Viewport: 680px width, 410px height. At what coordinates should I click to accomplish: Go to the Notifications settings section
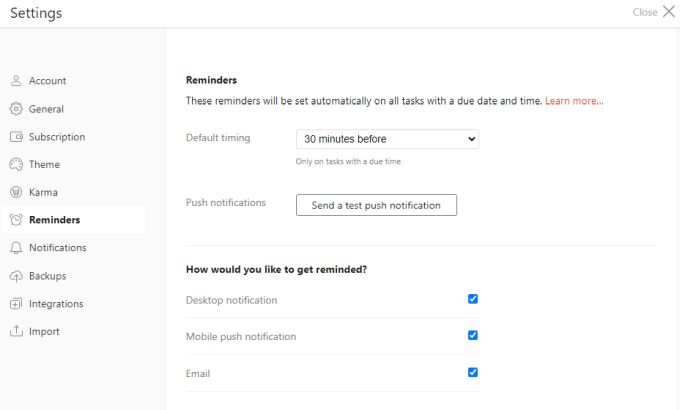[x=57, y=248]
